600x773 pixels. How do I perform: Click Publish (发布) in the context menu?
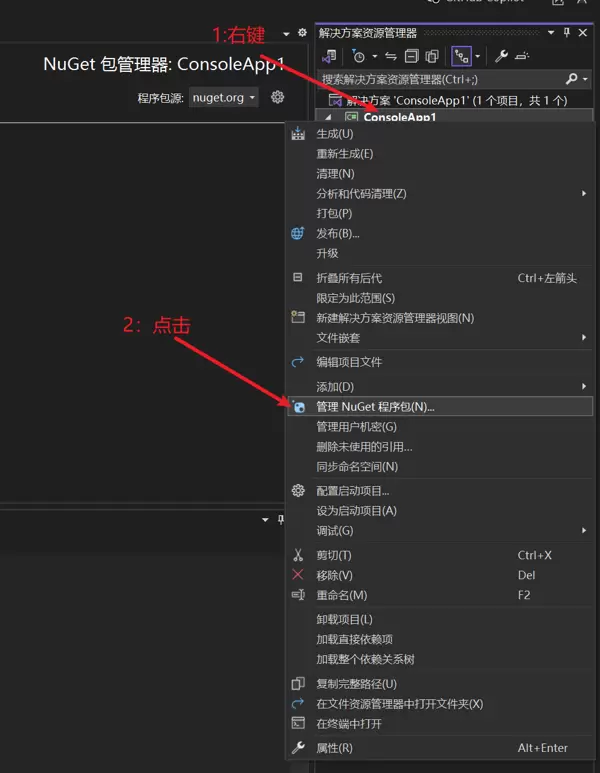click(x=337, y=233)
